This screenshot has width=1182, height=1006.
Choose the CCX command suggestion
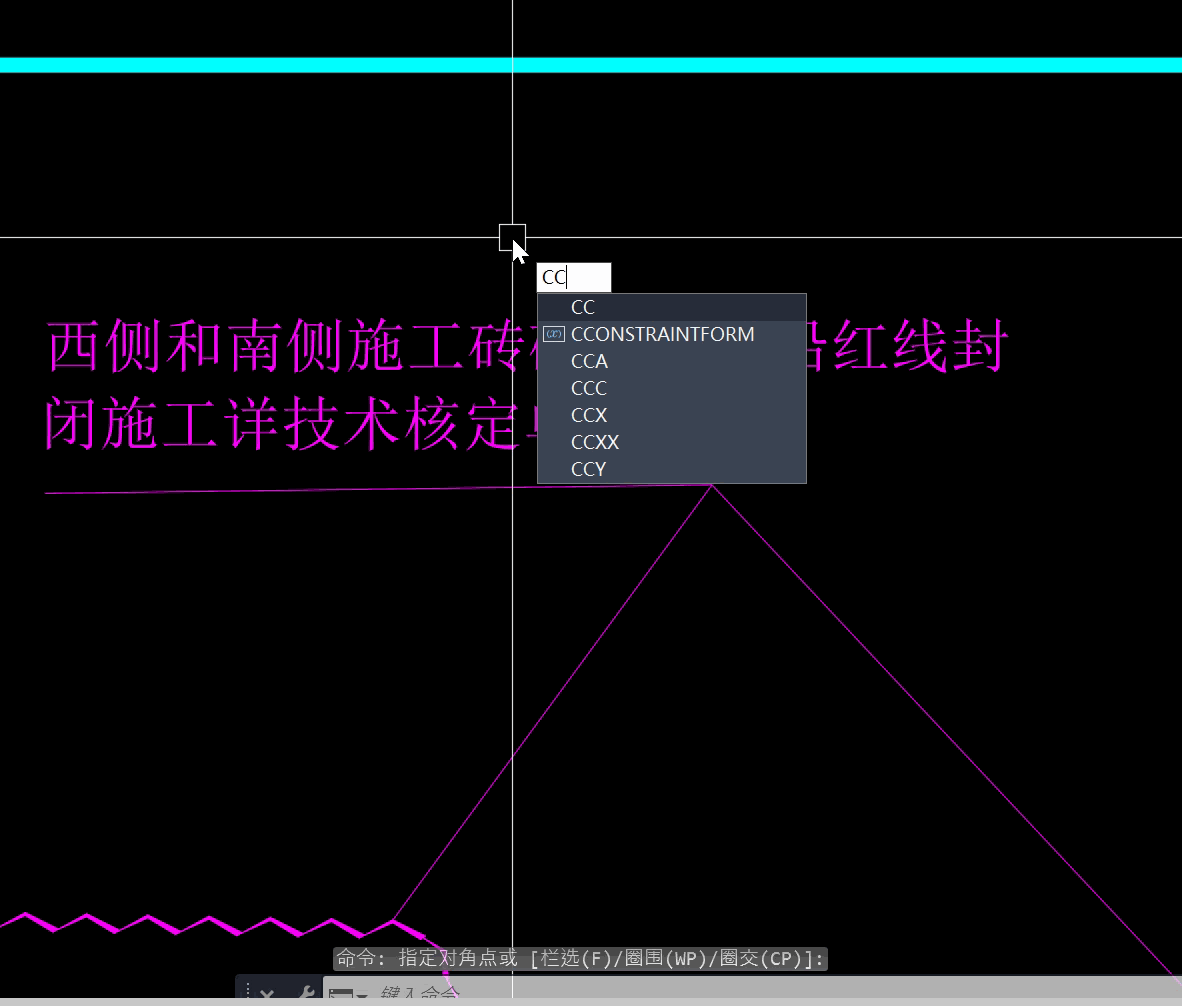(589, 415)
